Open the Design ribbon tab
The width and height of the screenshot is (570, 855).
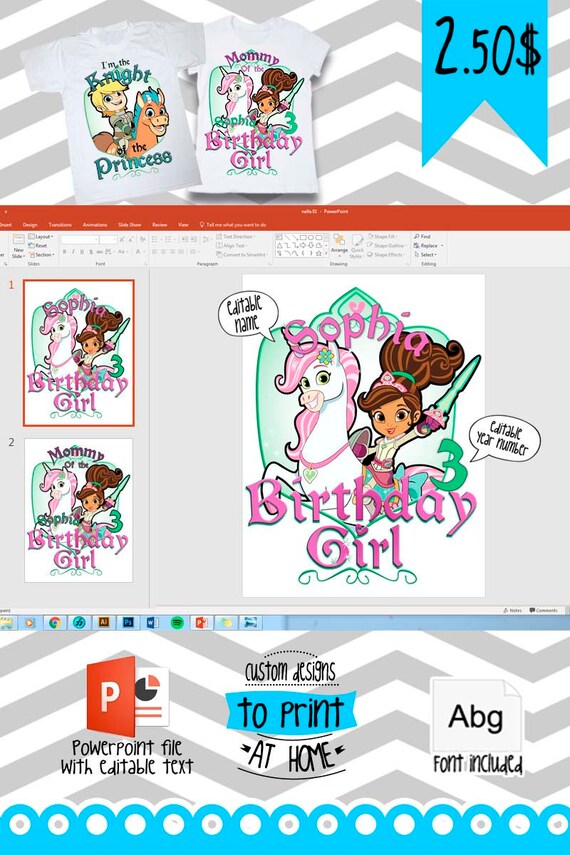coord(30,225)
